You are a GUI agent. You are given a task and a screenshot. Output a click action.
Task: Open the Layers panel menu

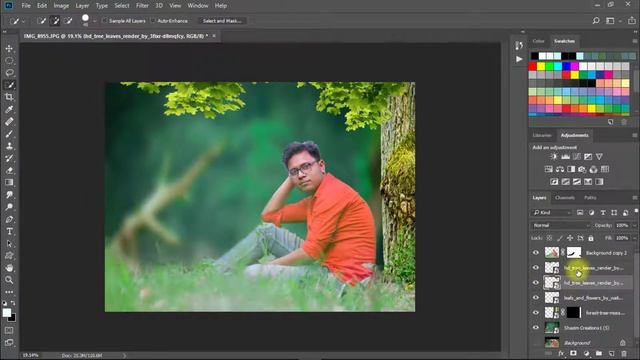click(635, 198)
